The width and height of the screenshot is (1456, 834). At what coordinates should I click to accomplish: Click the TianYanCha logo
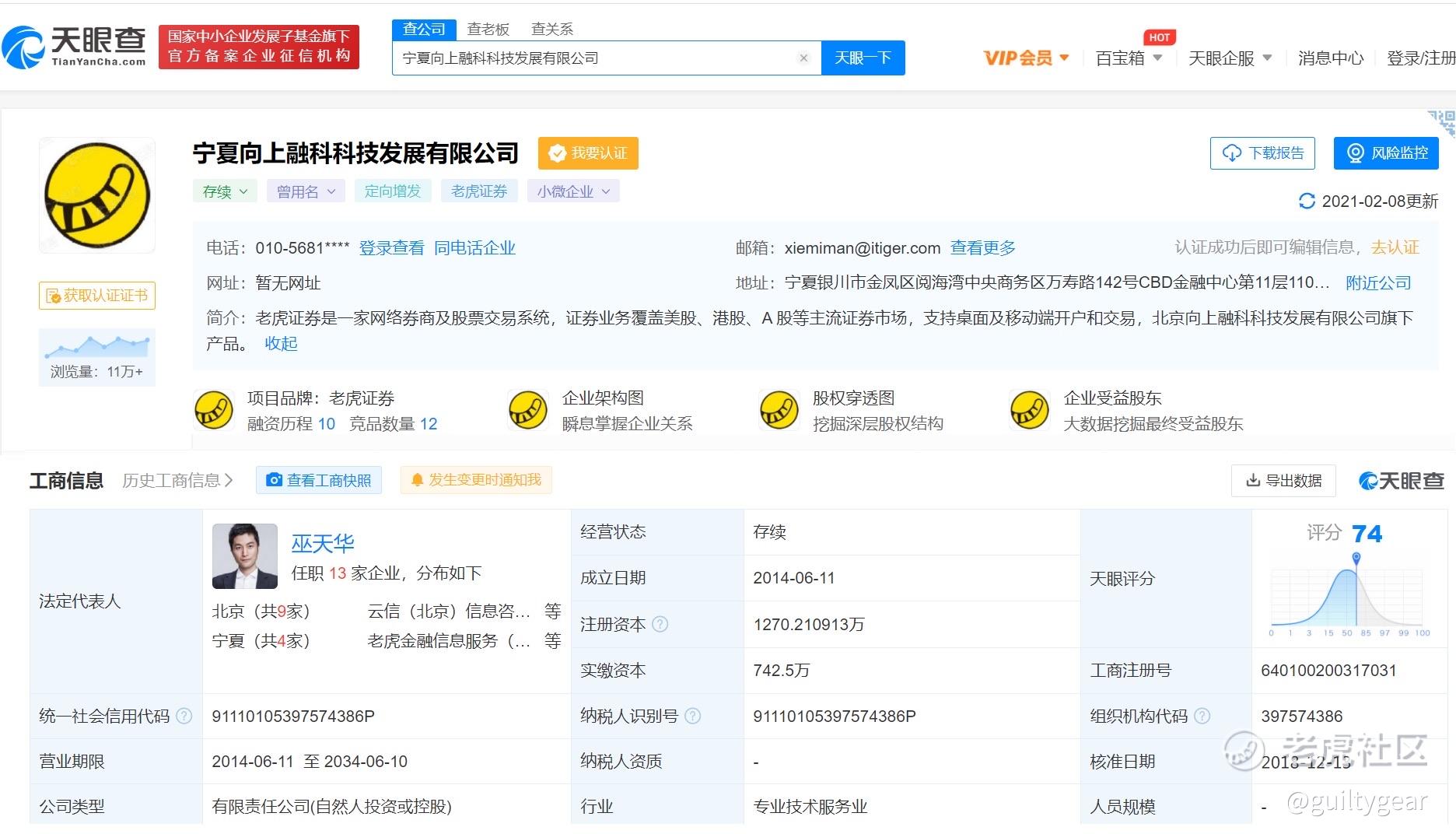(75, 47)
